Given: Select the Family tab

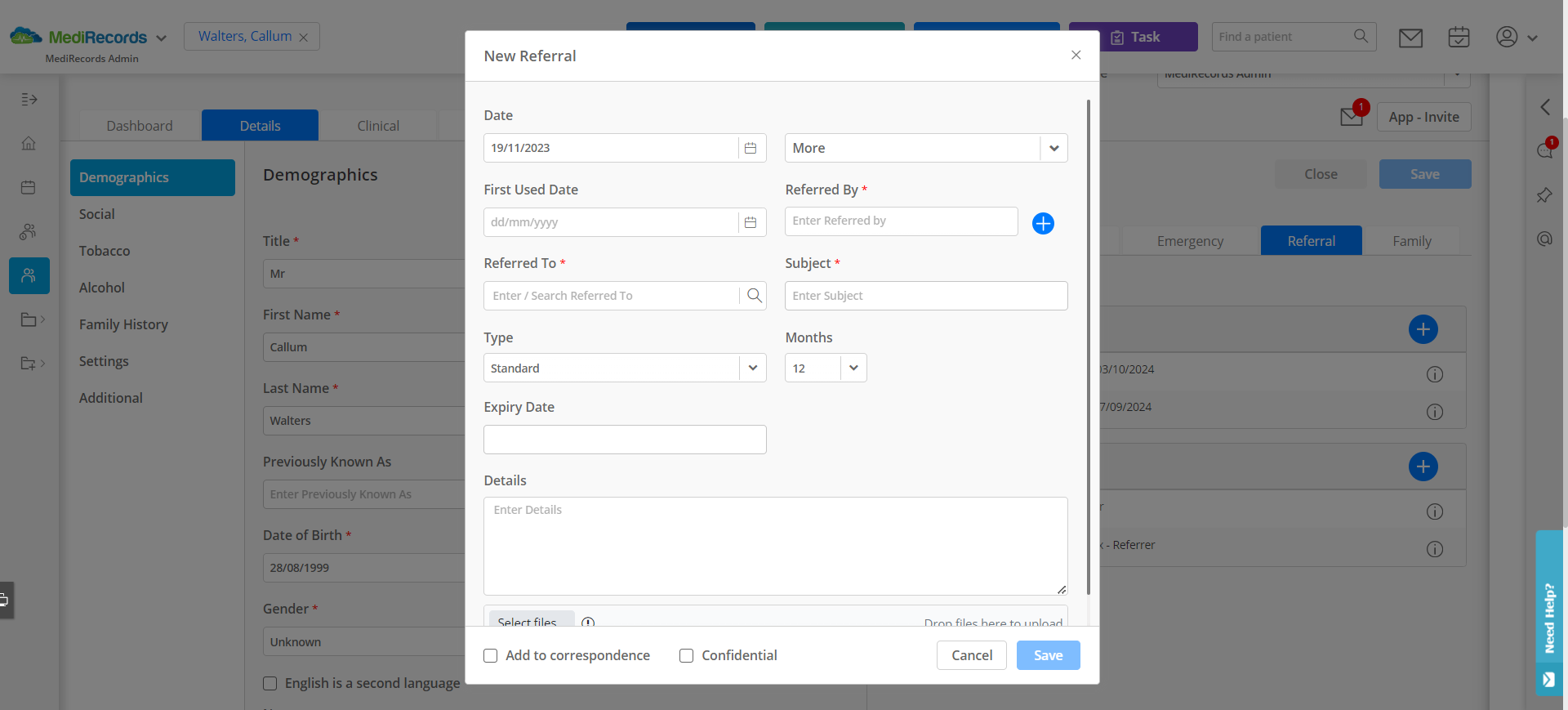Looking at the screenshot, I should point(1412,241).
